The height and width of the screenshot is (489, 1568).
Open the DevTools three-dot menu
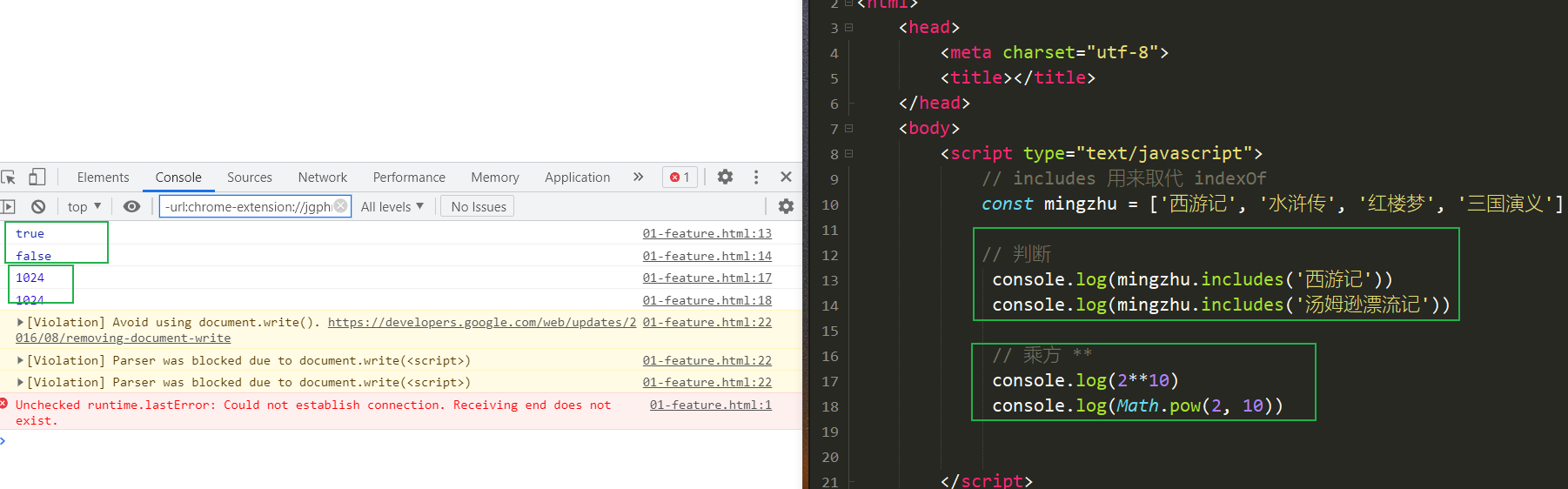756,177
